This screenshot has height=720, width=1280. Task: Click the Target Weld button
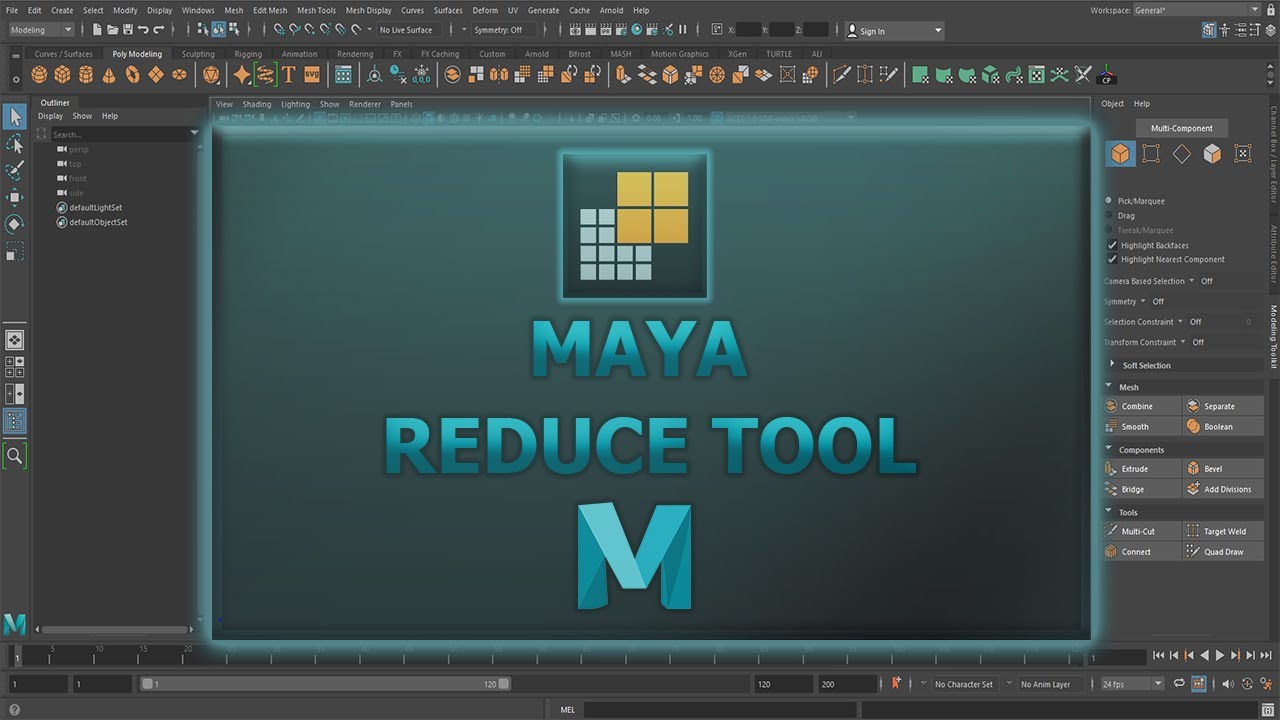1224,531
